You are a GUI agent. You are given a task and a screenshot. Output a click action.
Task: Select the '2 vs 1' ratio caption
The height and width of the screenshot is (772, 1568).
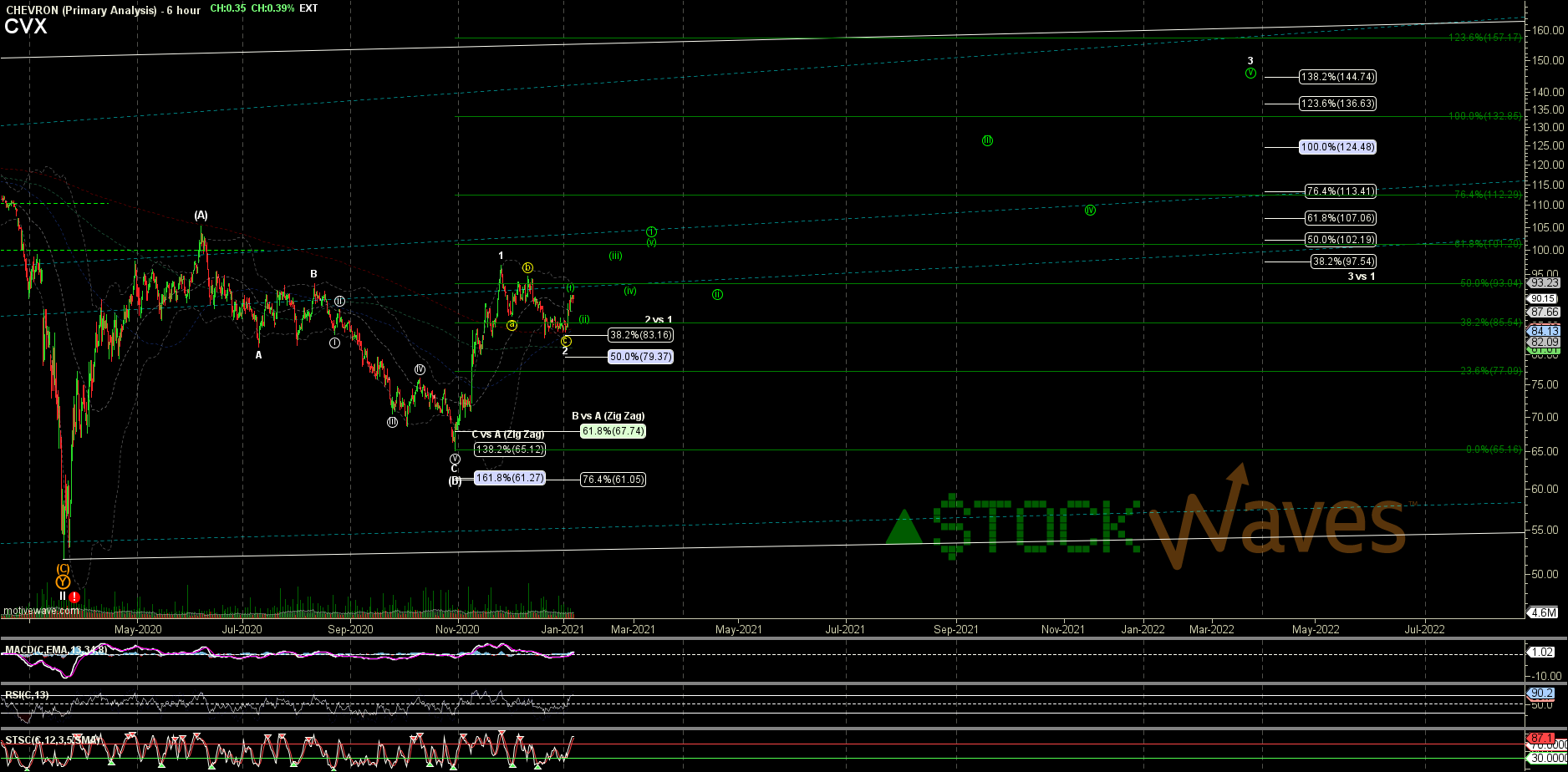point(659,320)
